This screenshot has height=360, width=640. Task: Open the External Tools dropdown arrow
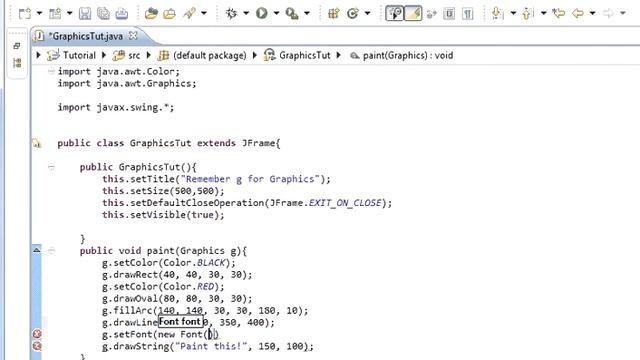tap(307, 13)
